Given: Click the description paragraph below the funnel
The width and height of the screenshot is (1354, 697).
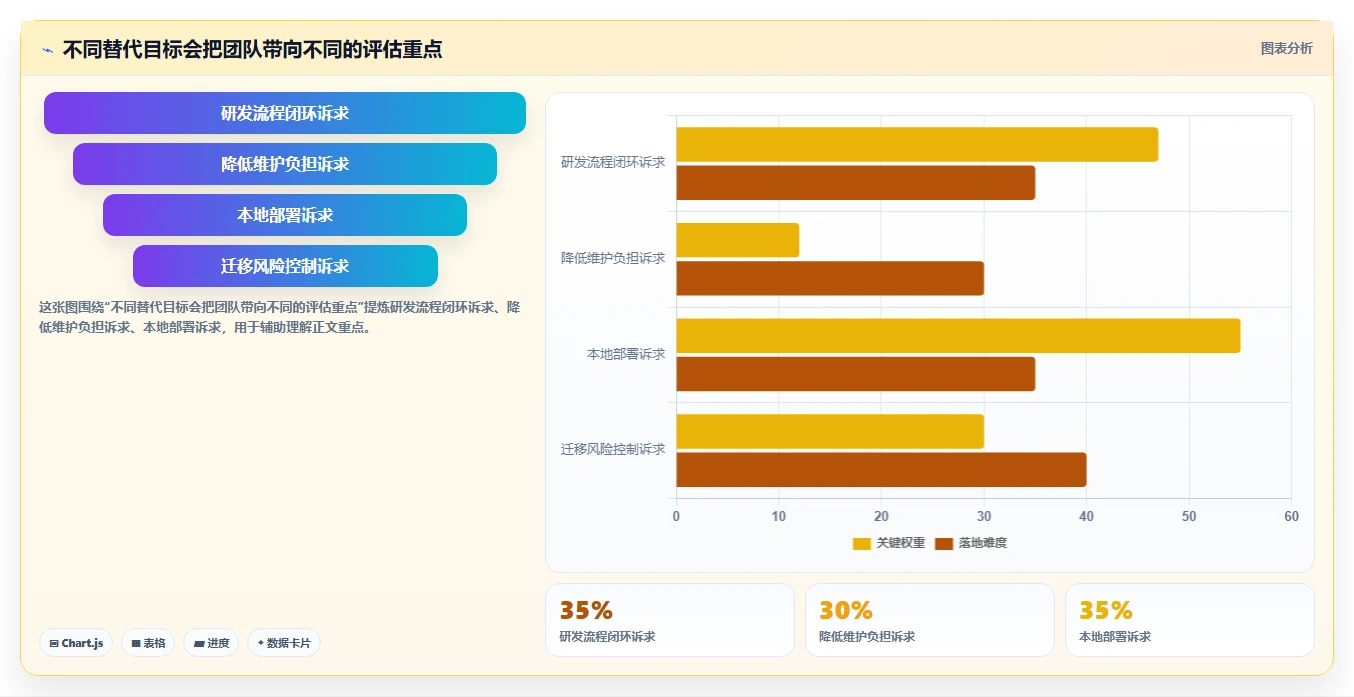Looking at the screenshot, I should pyautogui.click(x=279, y=317).
